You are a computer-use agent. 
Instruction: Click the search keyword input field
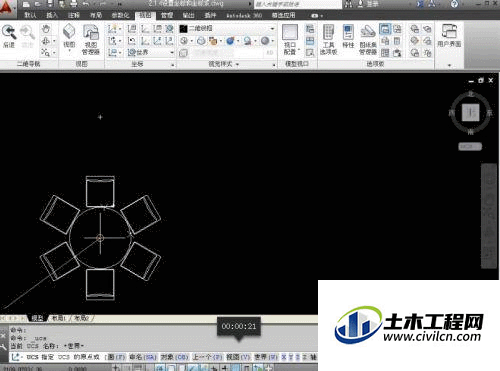pyautogui.click(x=298, y=4)
